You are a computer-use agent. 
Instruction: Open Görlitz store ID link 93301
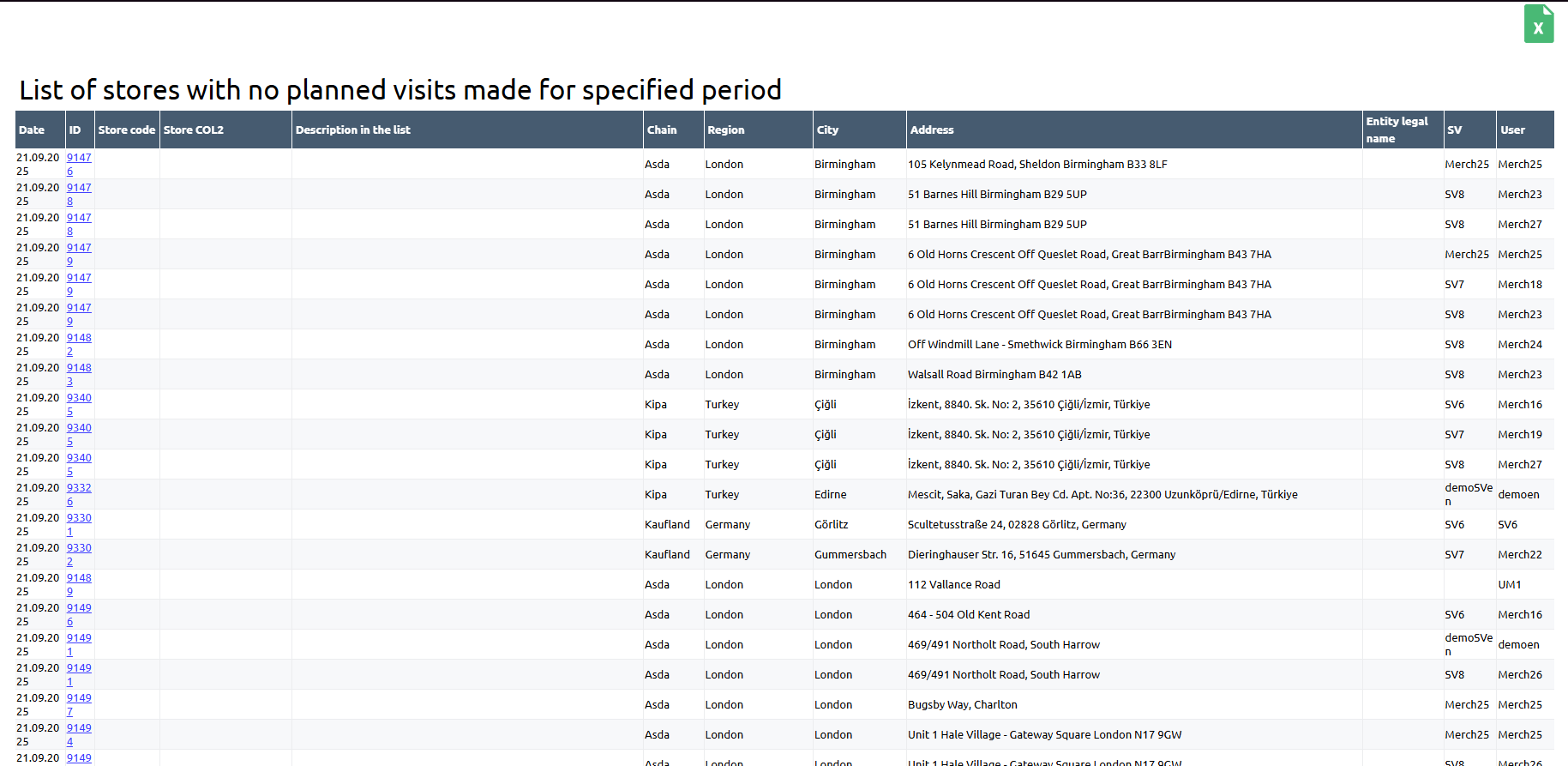[x=79, y=518]
